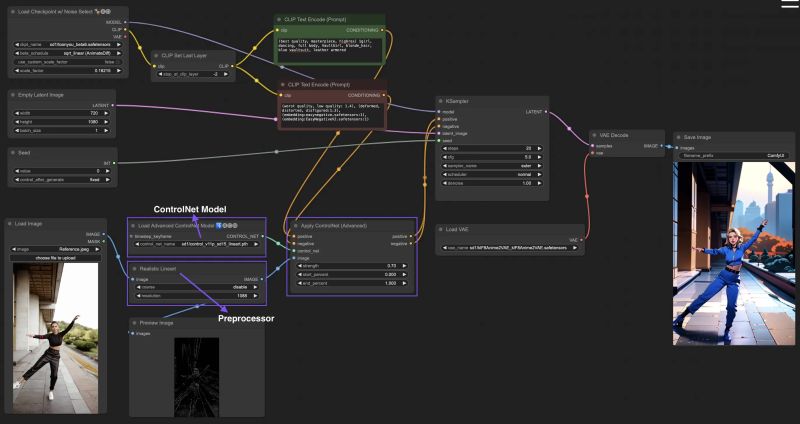The width and height of the screenshot is (800, 424).
Task: Open control_net_name lineart model selector
Action: tap(197, 244)
